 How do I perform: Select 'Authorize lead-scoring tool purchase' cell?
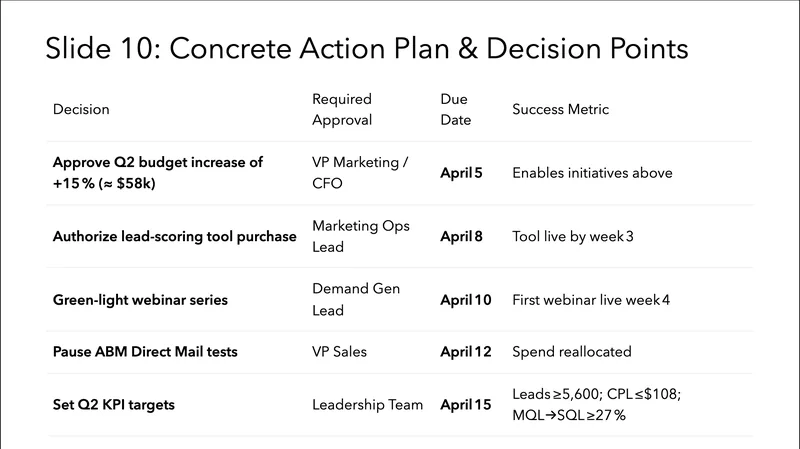coord(174,236)
